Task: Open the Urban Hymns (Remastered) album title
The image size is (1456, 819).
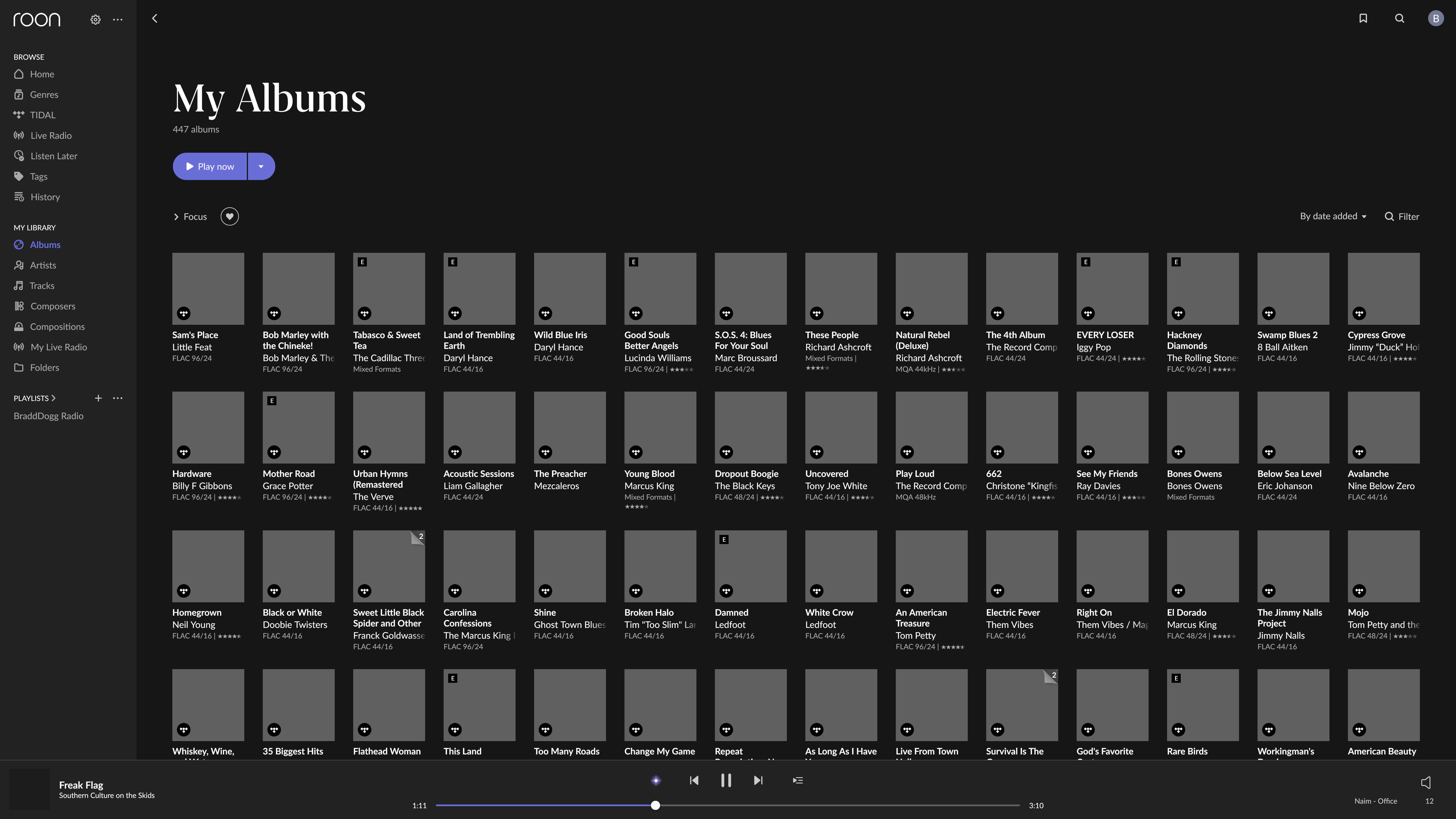Action: point(380,479)
